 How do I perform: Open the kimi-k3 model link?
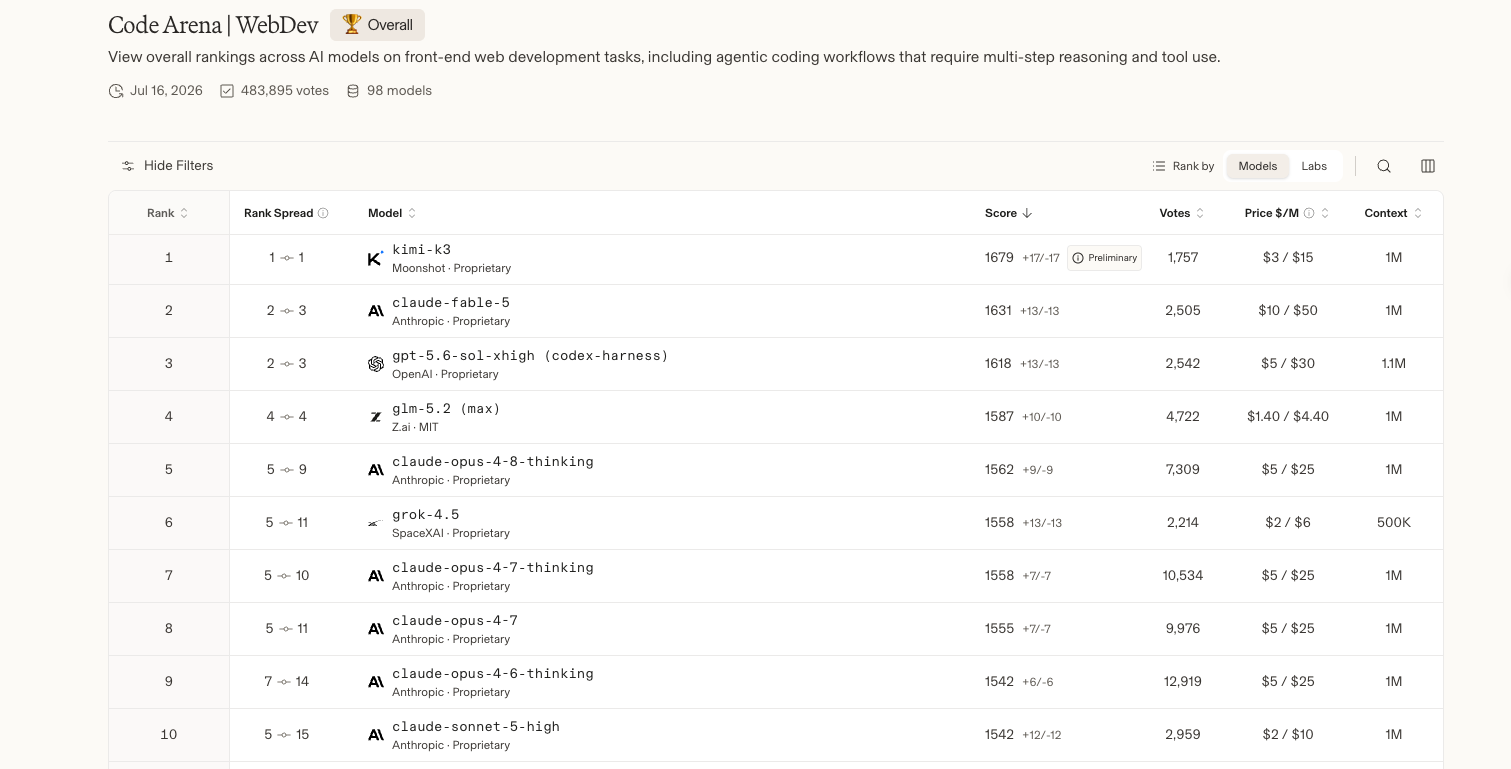[422, 250]
